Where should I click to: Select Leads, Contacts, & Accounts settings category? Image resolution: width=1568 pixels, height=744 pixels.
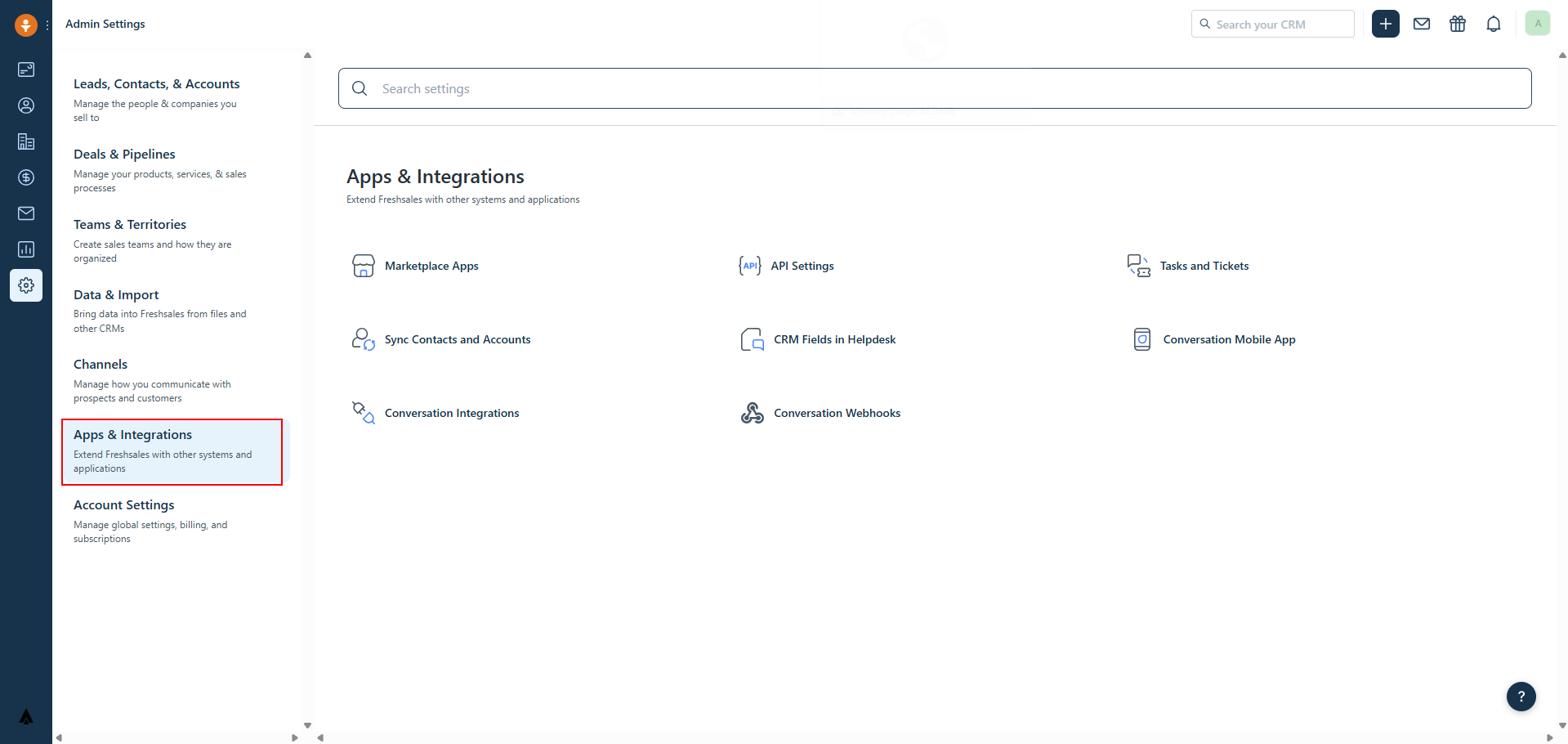(172, 100)
